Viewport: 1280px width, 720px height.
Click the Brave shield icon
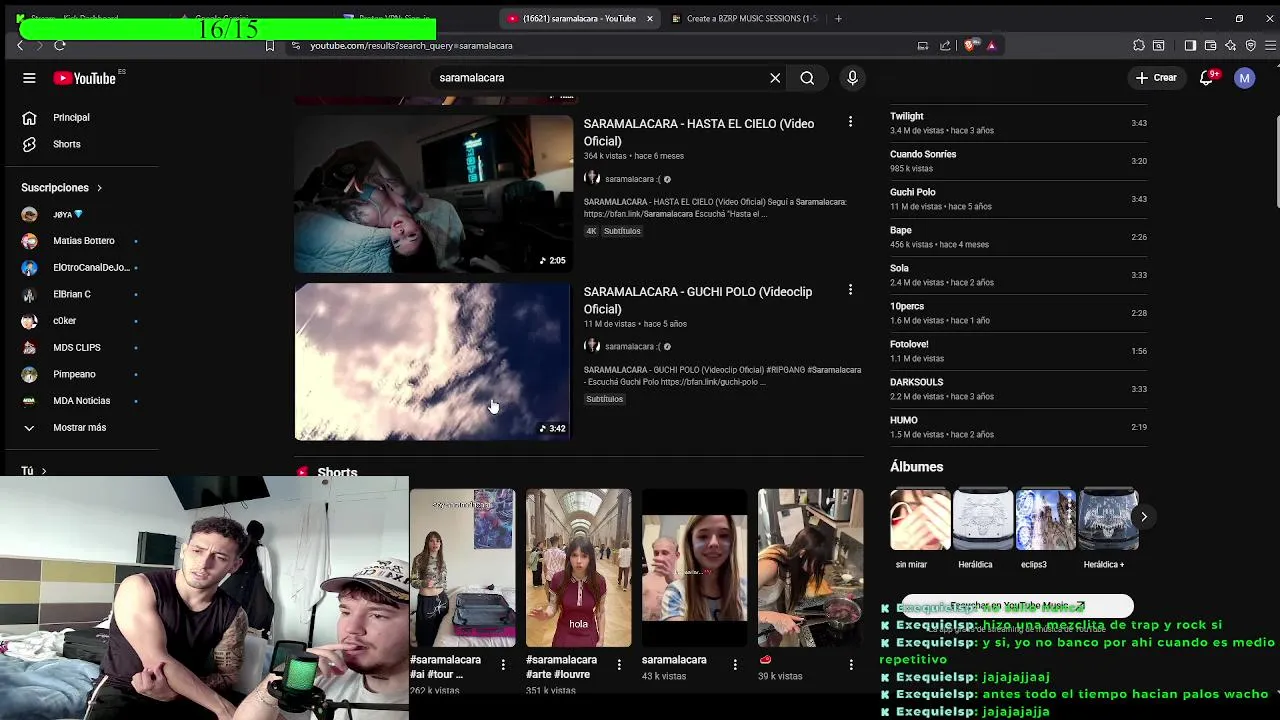968,45
